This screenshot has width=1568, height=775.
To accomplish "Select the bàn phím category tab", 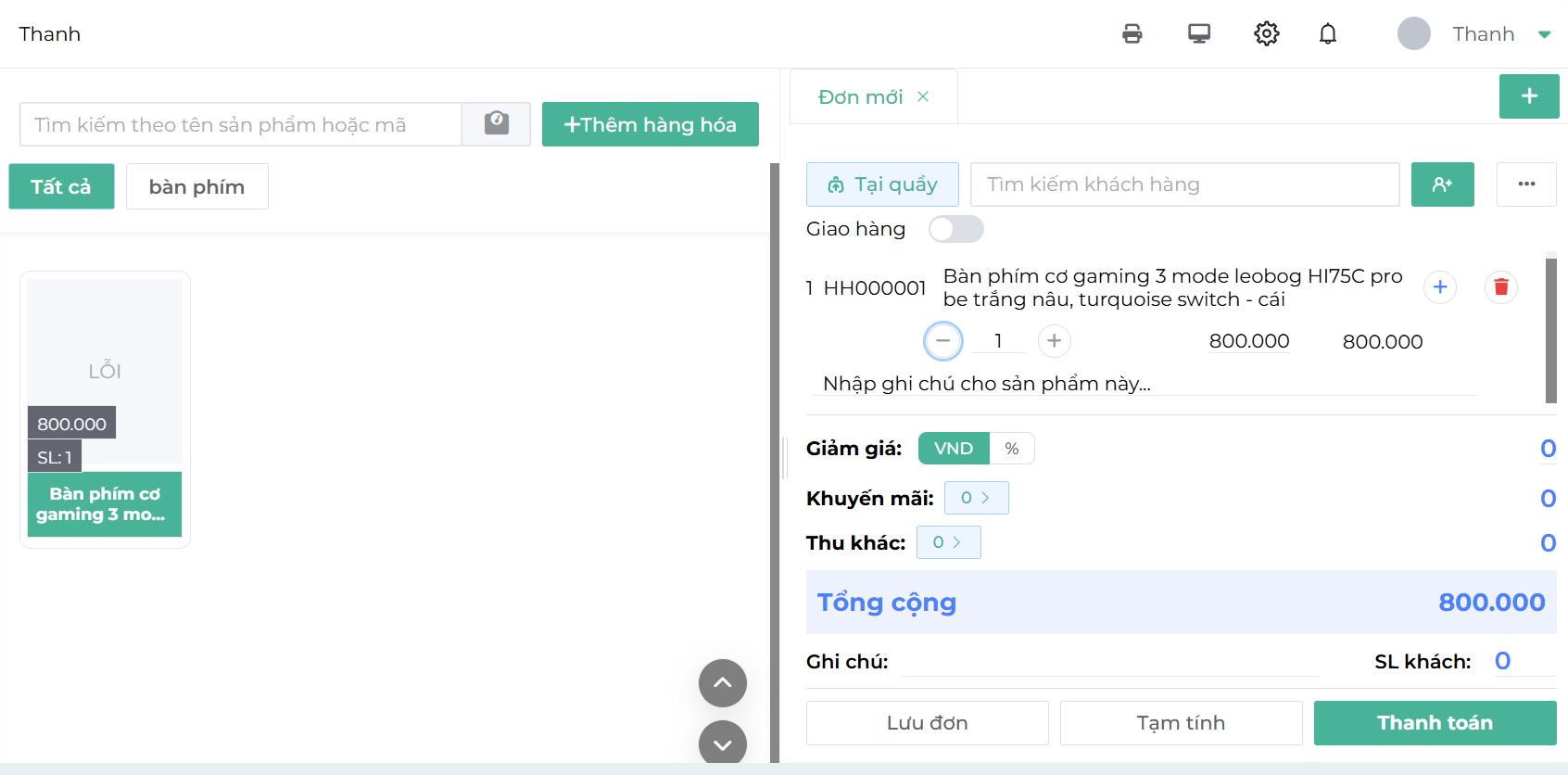I will (x=196, y=186).
